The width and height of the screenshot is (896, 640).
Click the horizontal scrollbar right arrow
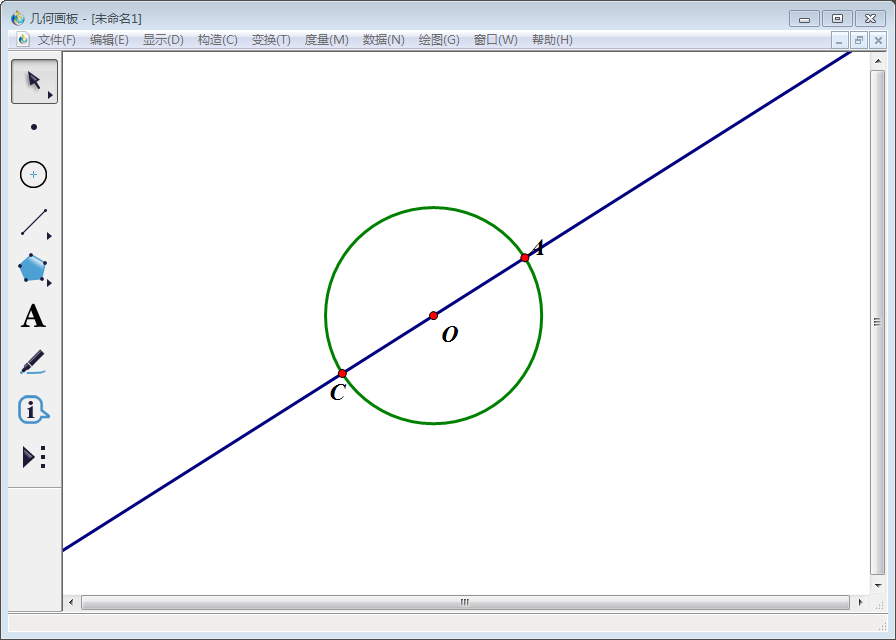tap(860, 602)
